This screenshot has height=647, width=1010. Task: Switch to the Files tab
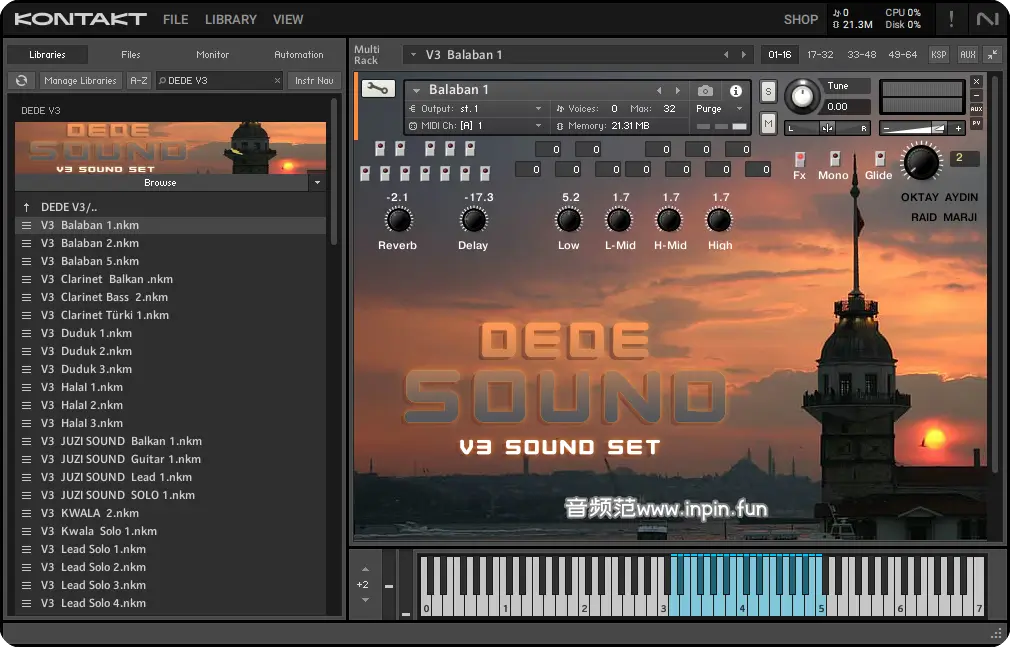pos(131,55)
